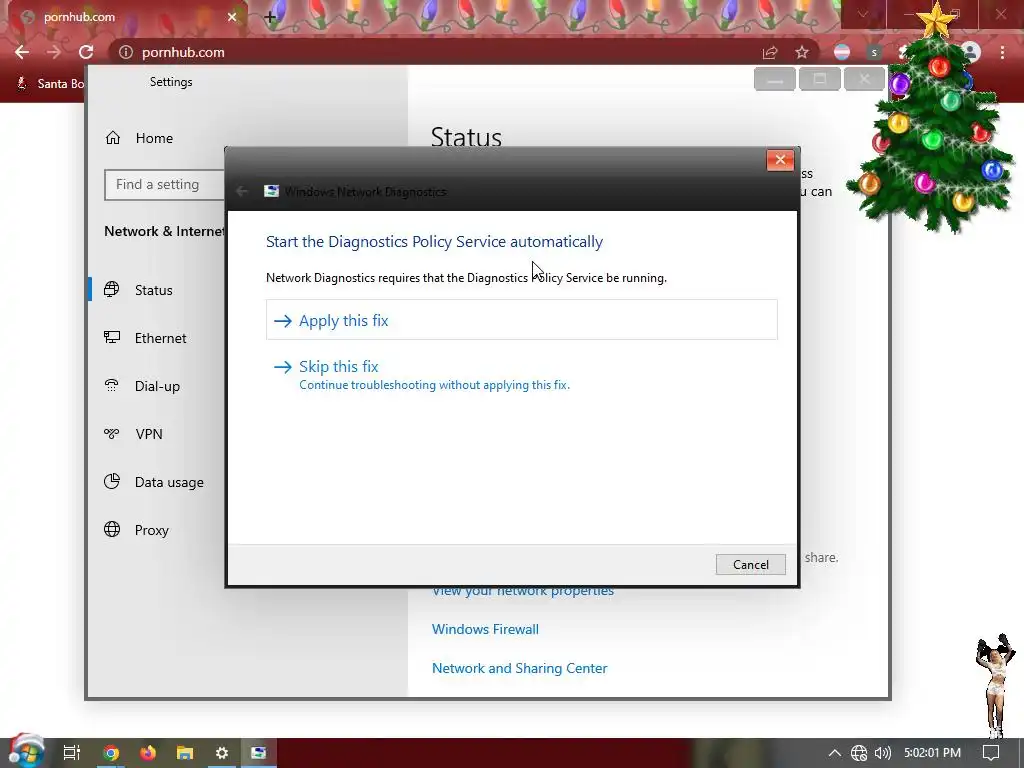1024x768 pixels.
Task: Go back using the diagnostics dialog back arrow
Action: click(x=242, y=191)
